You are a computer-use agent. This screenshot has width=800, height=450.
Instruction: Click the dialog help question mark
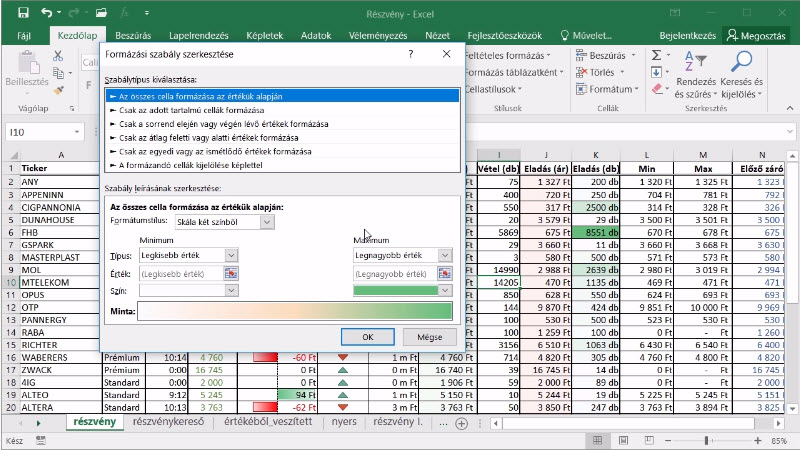tap(411, 54)
